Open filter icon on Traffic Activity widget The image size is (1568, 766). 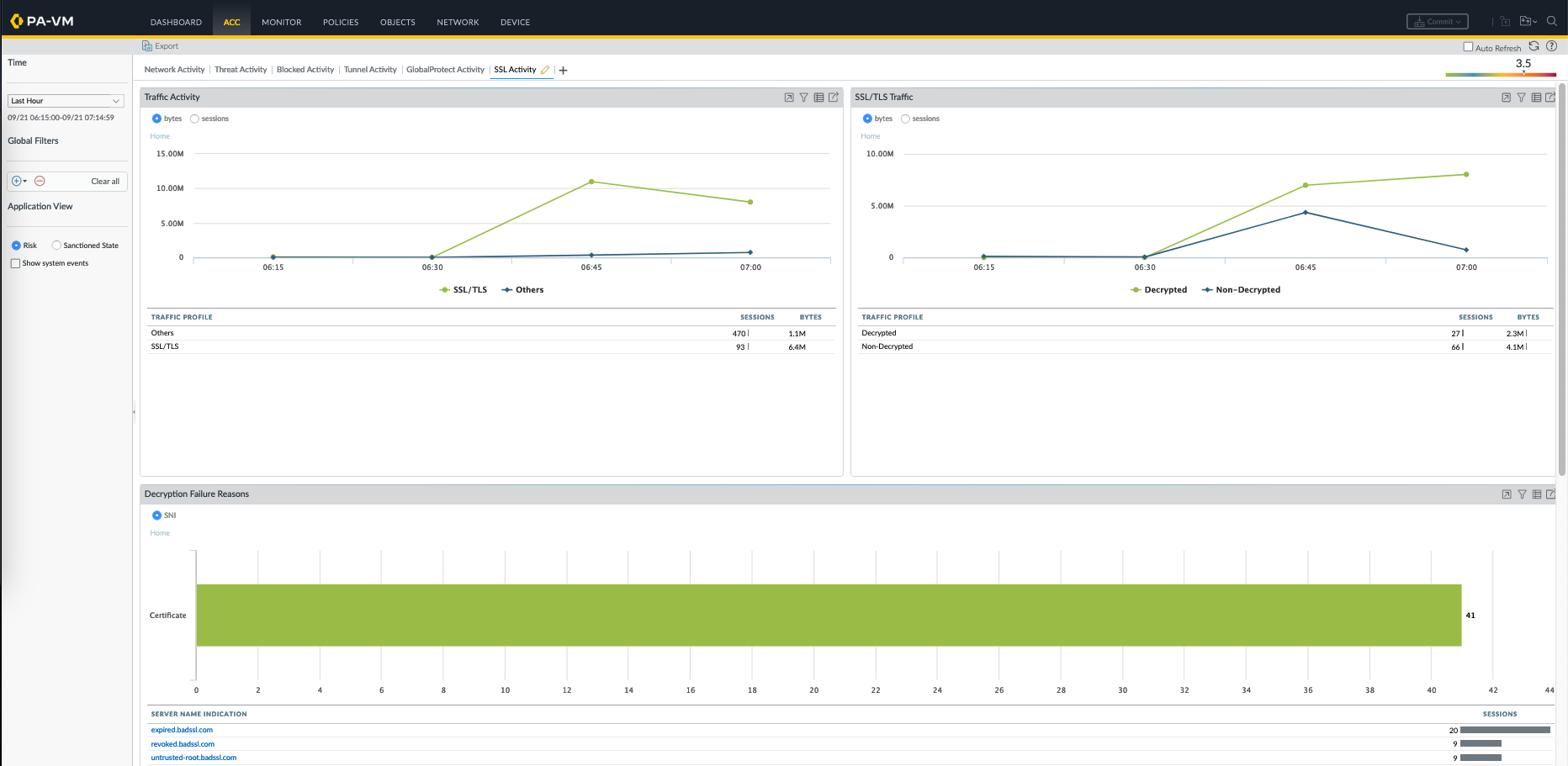point(803,98)
